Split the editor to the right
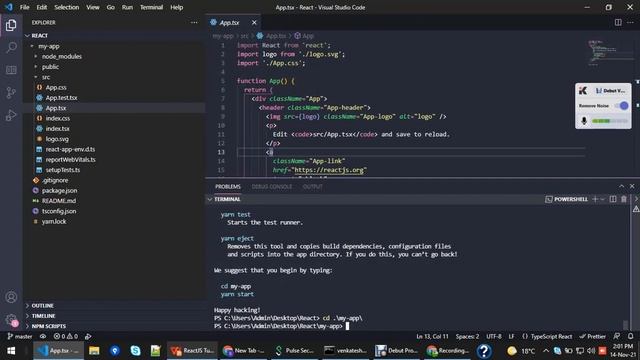The height and width of the screenshot is (360, 640). coord(618,22)
